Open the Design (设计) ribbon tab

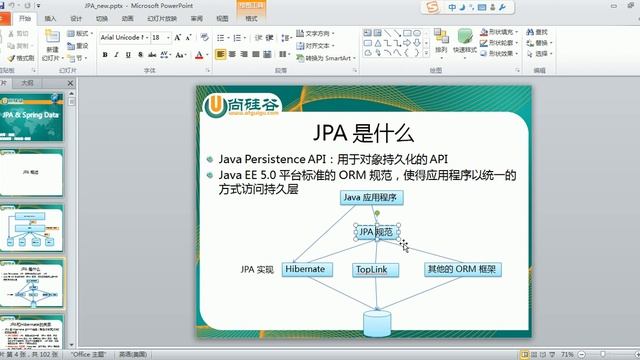76,19
